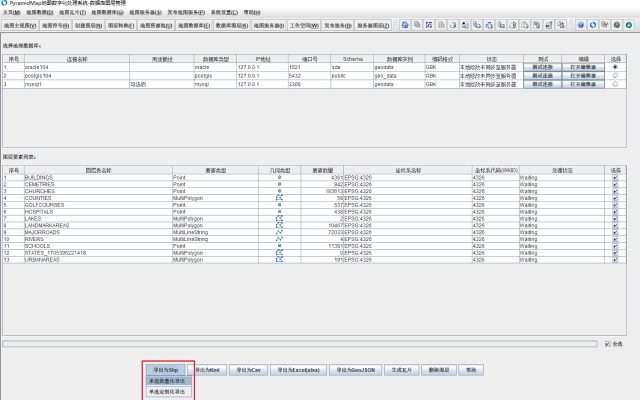Click the 导出为GeoJSON button
Image resolution: width=640 pixels, height=400 pixels.
point(356,370)
